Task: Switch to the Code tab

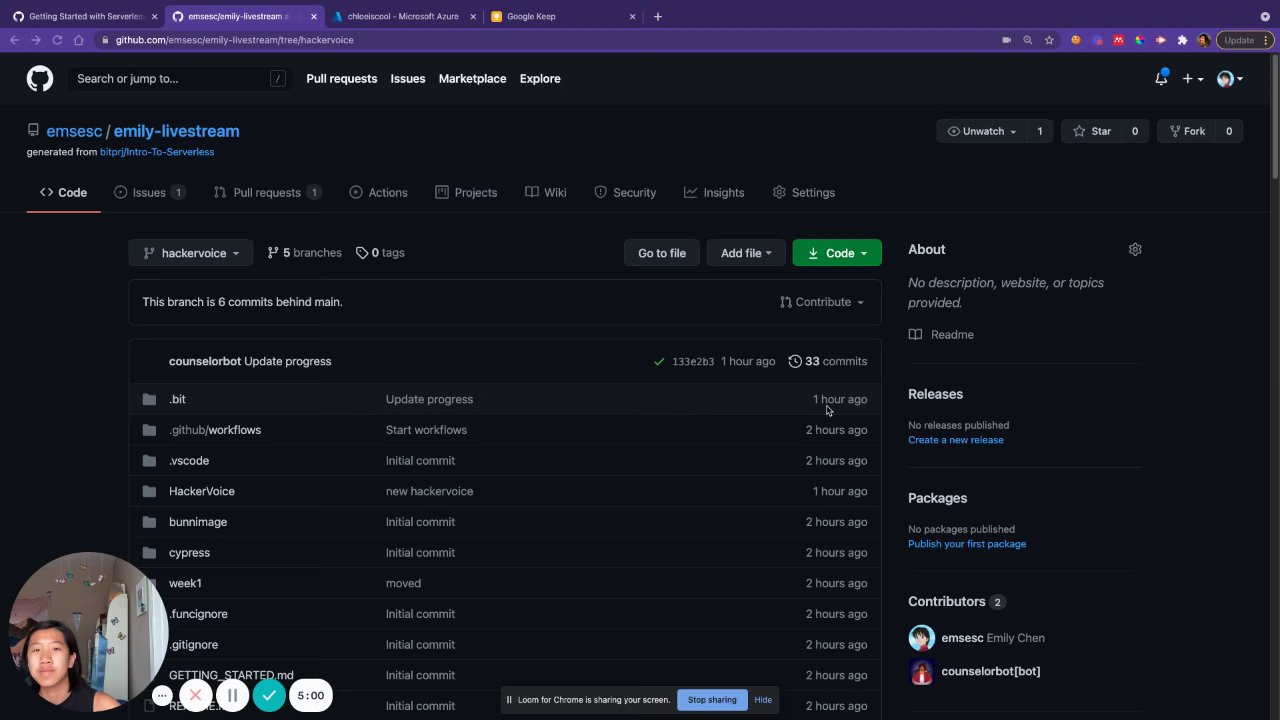Action: [x=63, y=192]
